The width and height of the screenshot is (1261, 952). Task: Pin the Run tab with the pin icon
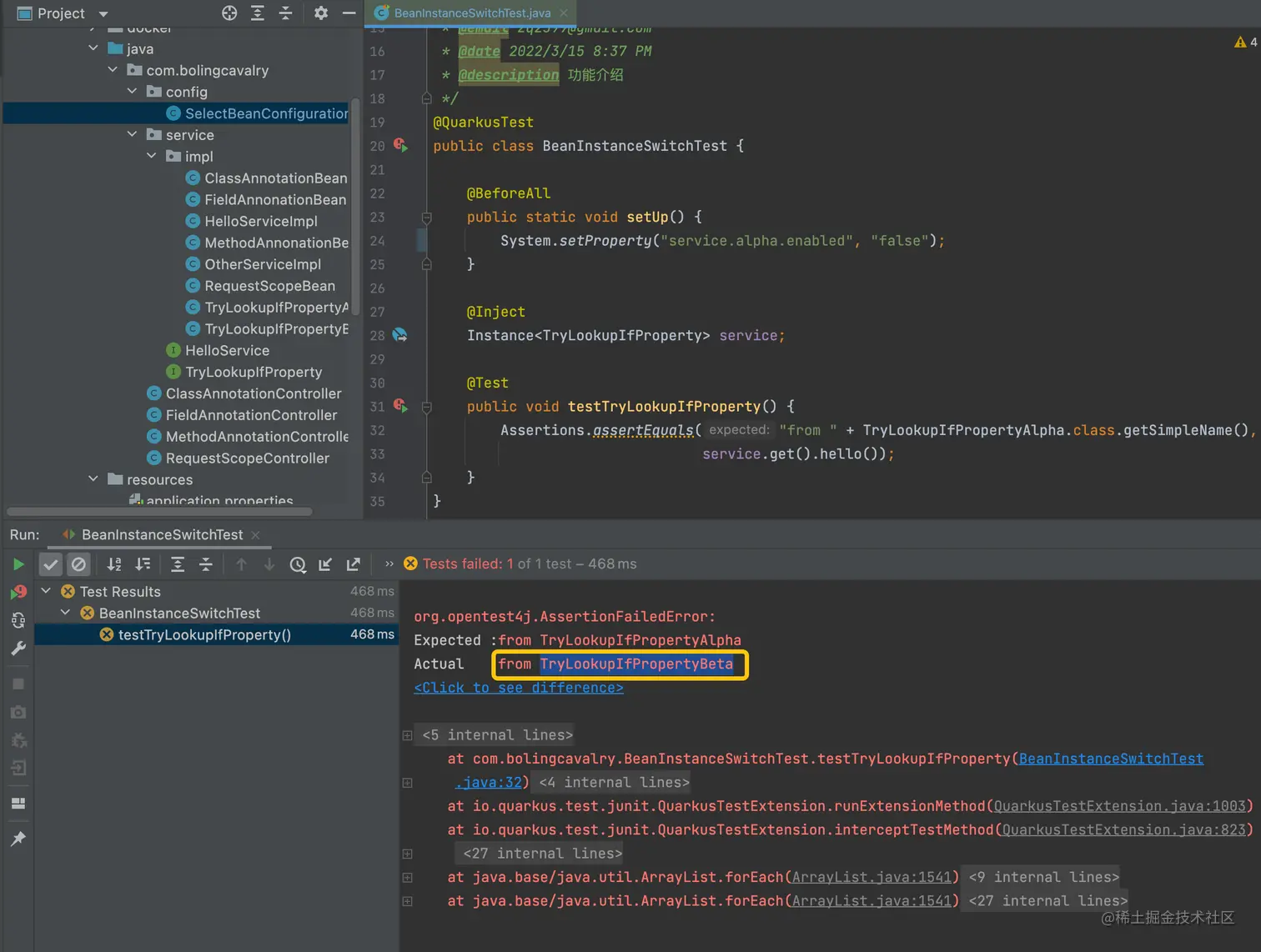click(18, 839)
